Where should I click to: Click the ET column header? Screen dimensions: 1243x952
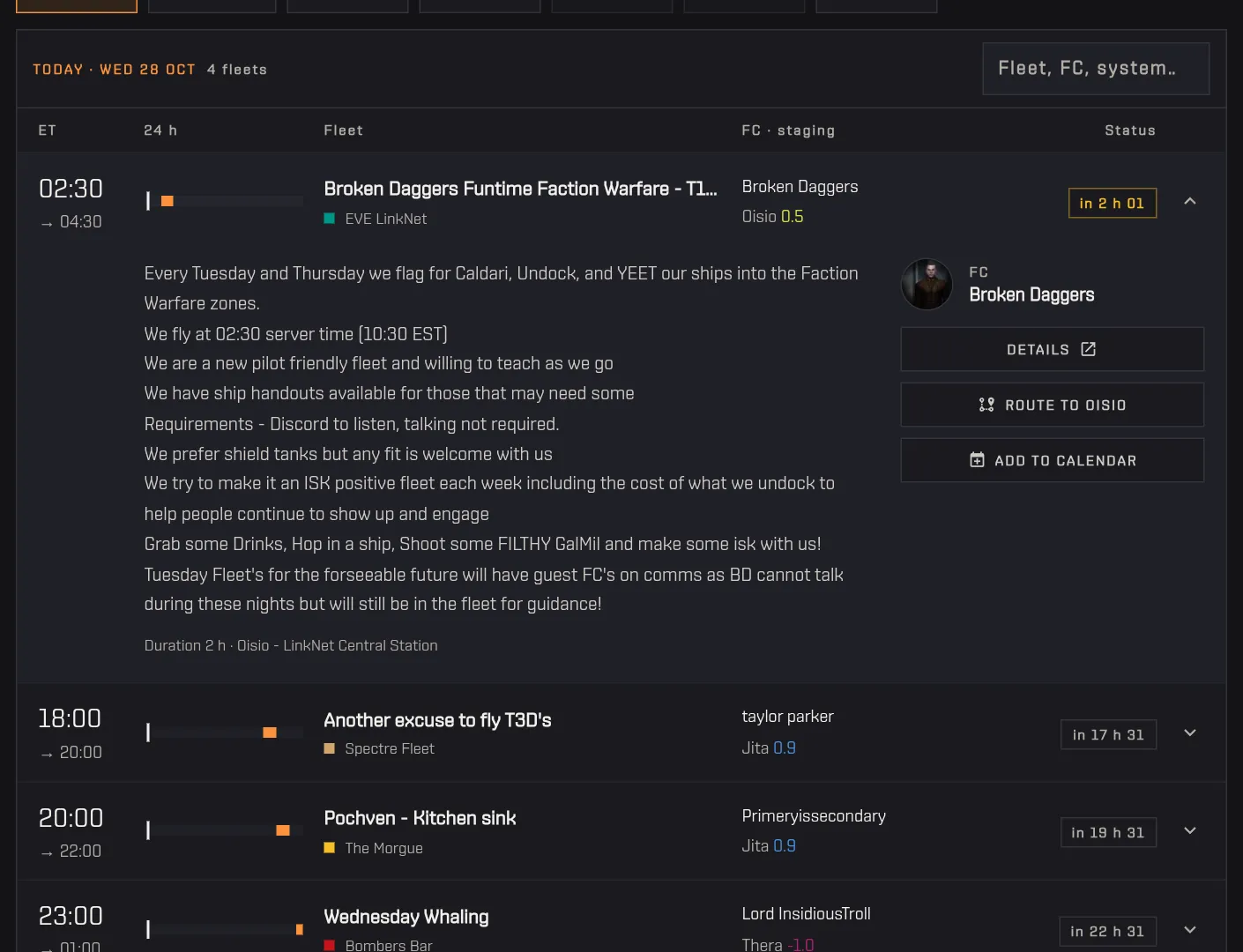[x=48, y=130]
